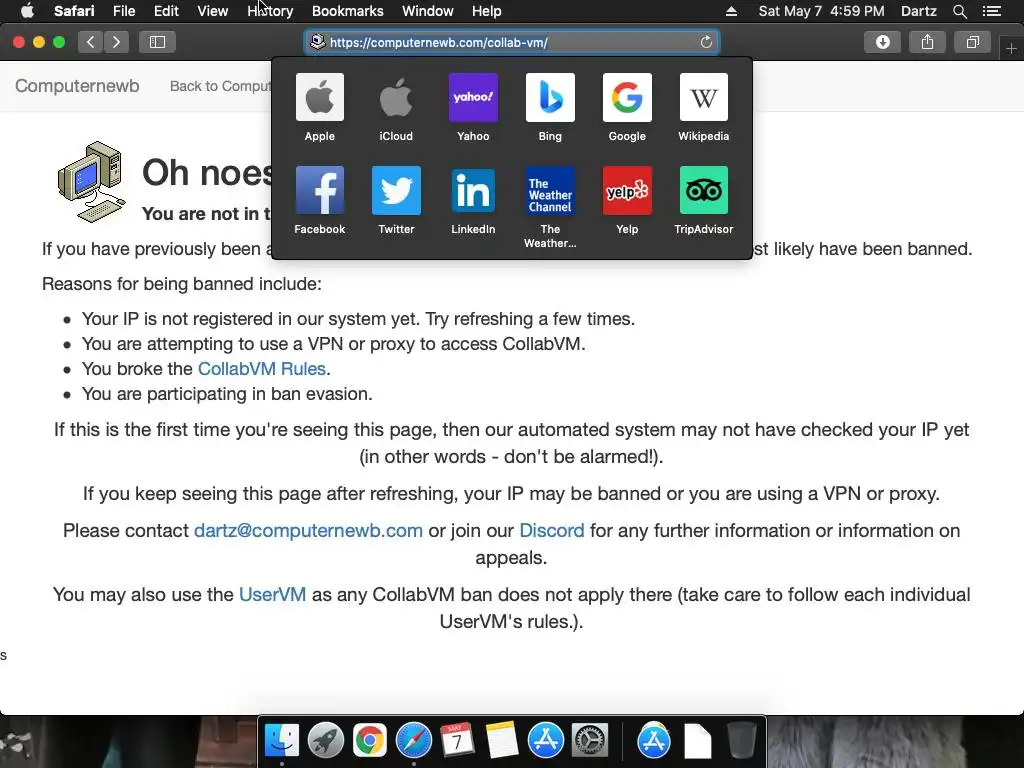Screen dimensions: 1024x768
Task: Click the Dartz user menu
Action: click(x=918, y=11)
